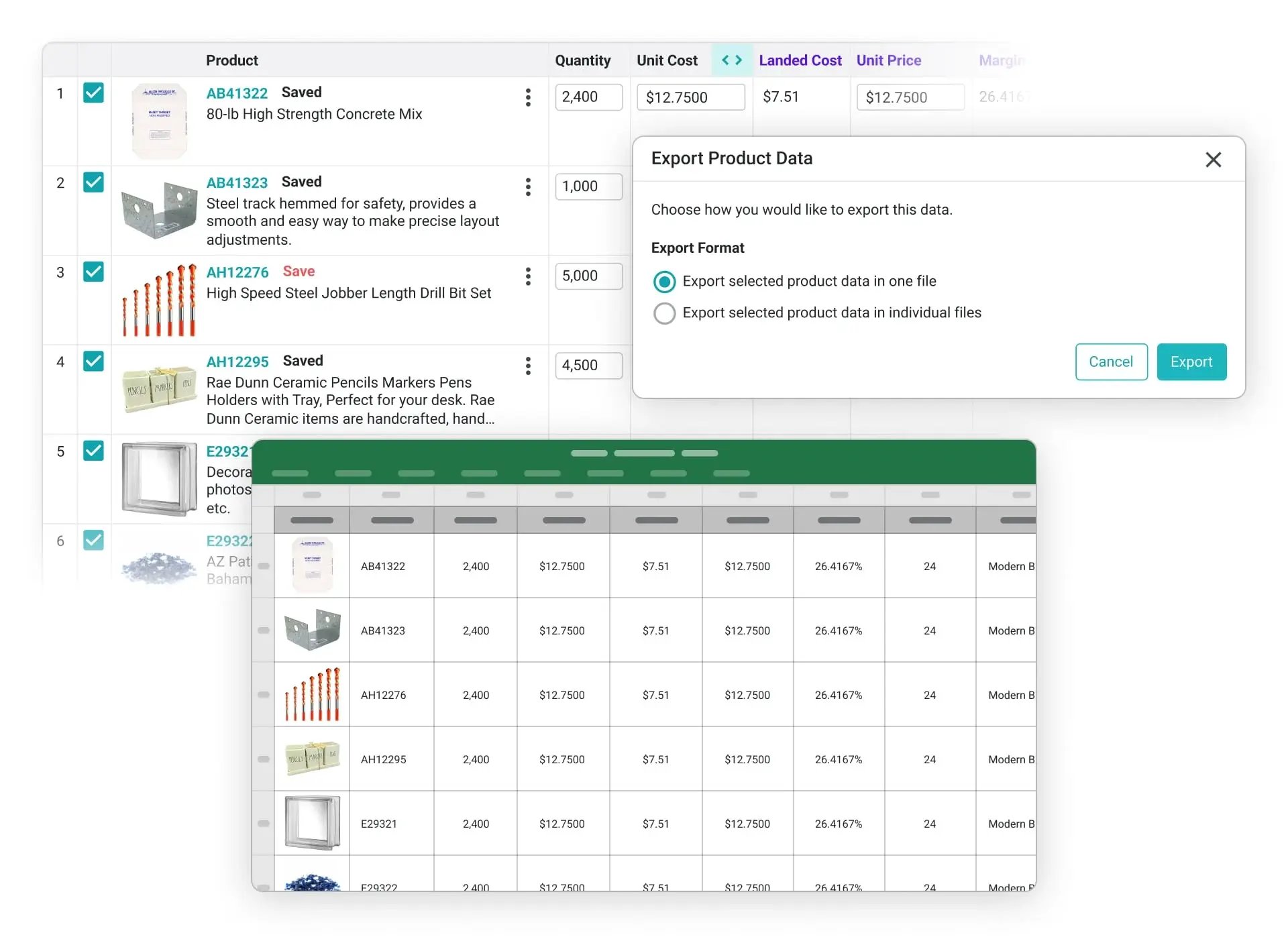Image resolution: width=1288 pixels, height=939 pixels.
Task: Select export in one file option
Action: tap(664, 282)
